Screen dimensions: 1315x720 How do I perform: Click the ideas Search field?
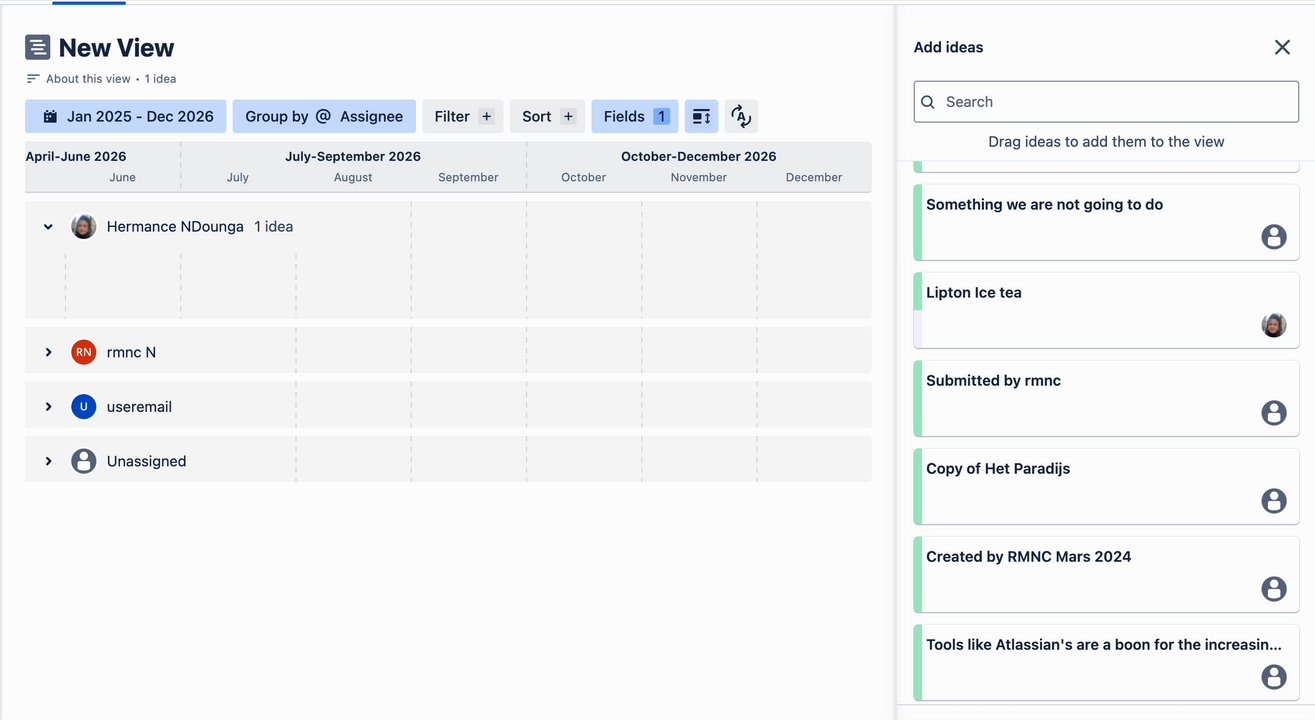tap(1106, 102)
